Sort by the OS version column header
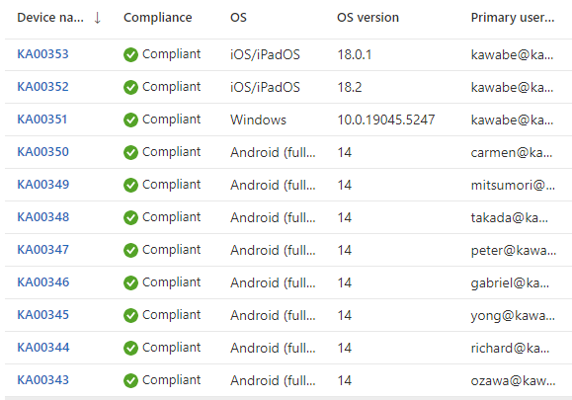Screen dimensions: 572x400 click(x=368, y=18)
